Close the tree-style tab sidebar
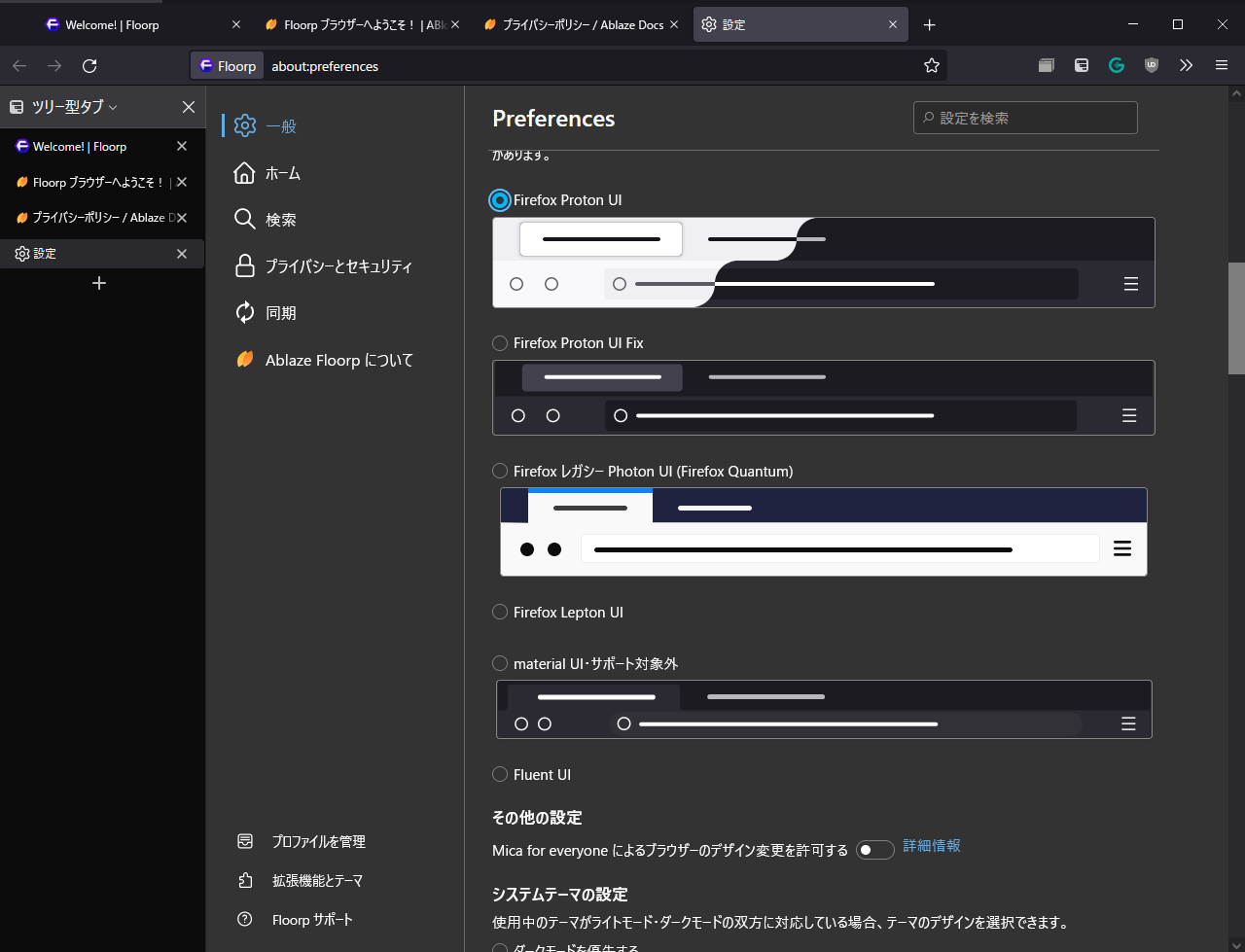This screenshot has width=1245, height=952. tap(189, 107)
